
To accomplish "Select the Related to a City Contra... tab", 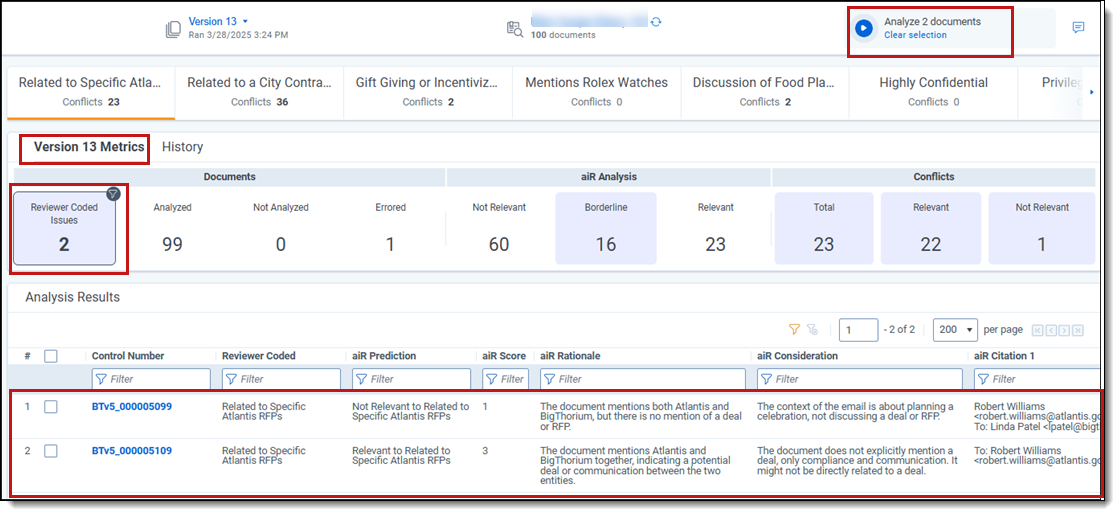I will point(259,92).
